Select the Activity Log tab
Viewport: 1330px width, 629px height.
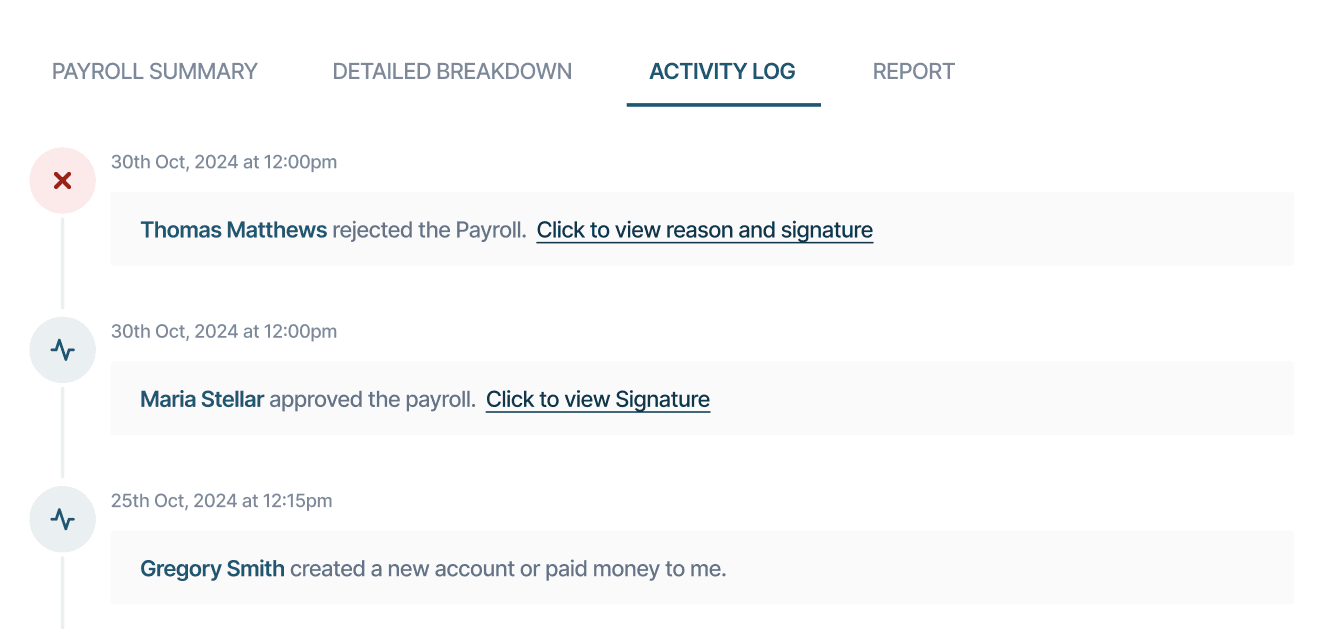[722, 72]
